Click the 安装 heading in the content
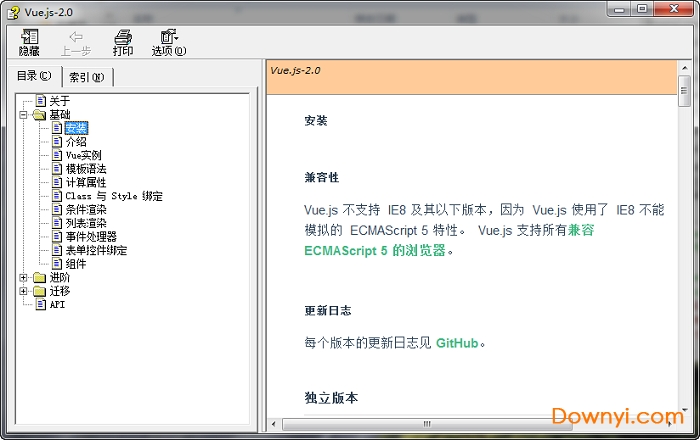 316,120
